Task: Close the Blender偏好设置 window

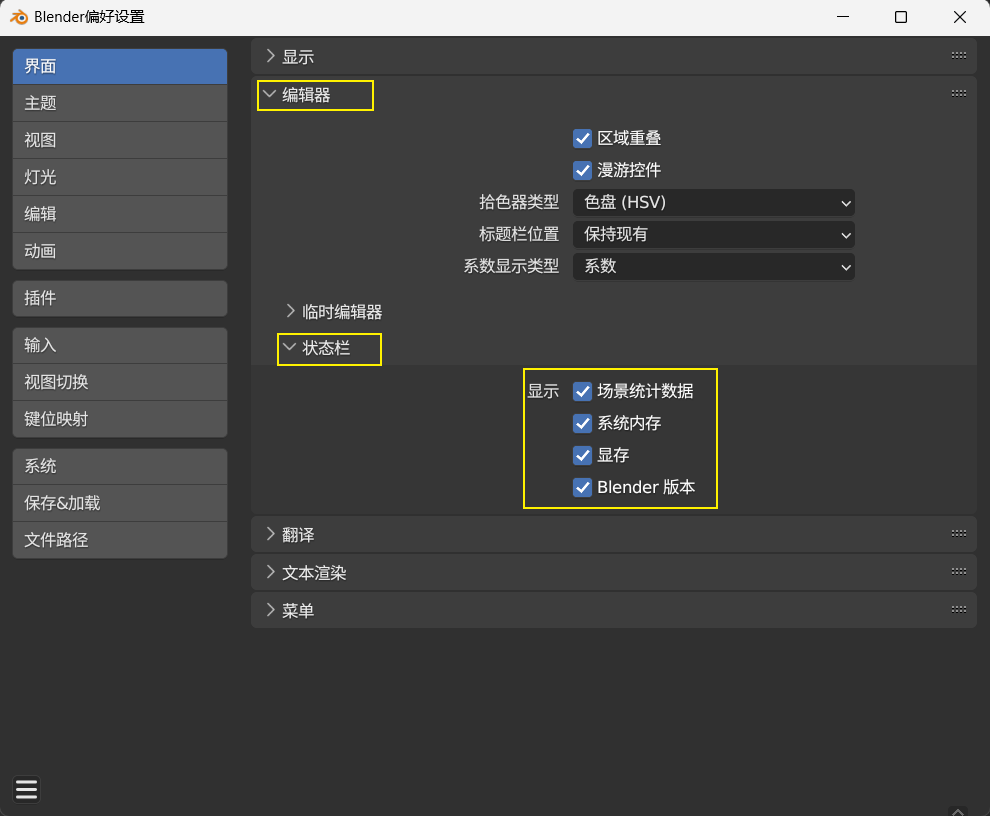Action: [960, 17]
